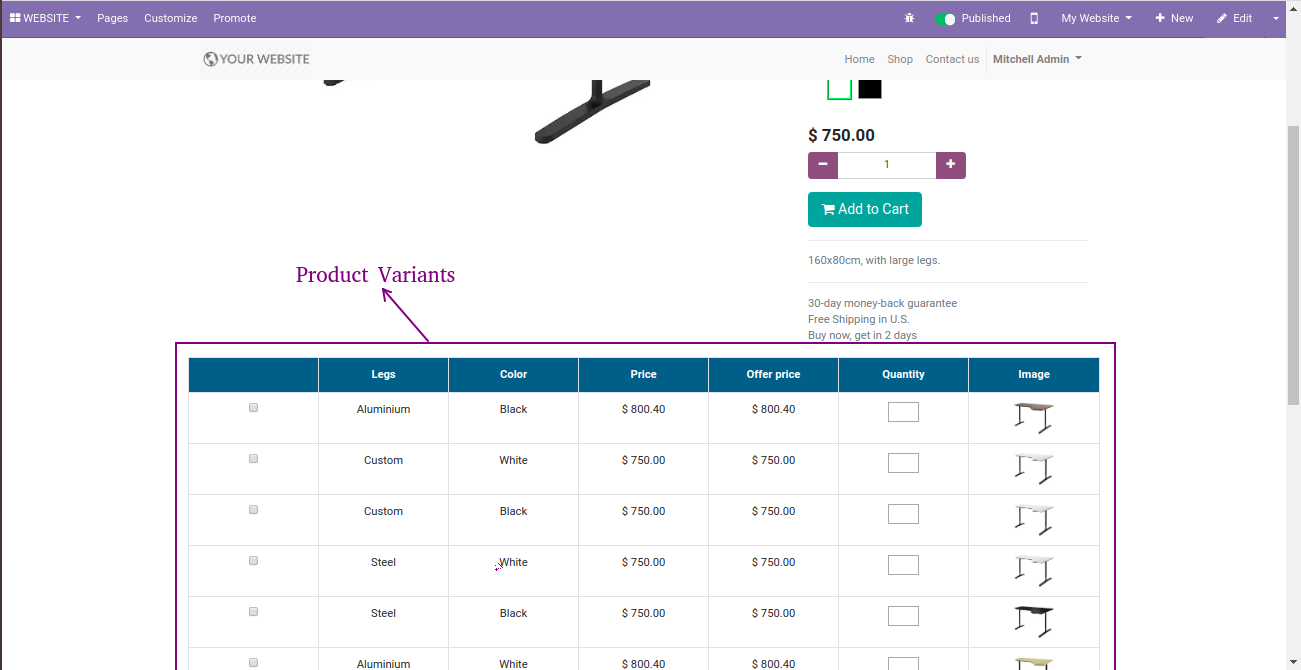Click the Image column header
The height and width of the screenshot is (670, 1301).
pyautogui.click(x=1034, y=375)
